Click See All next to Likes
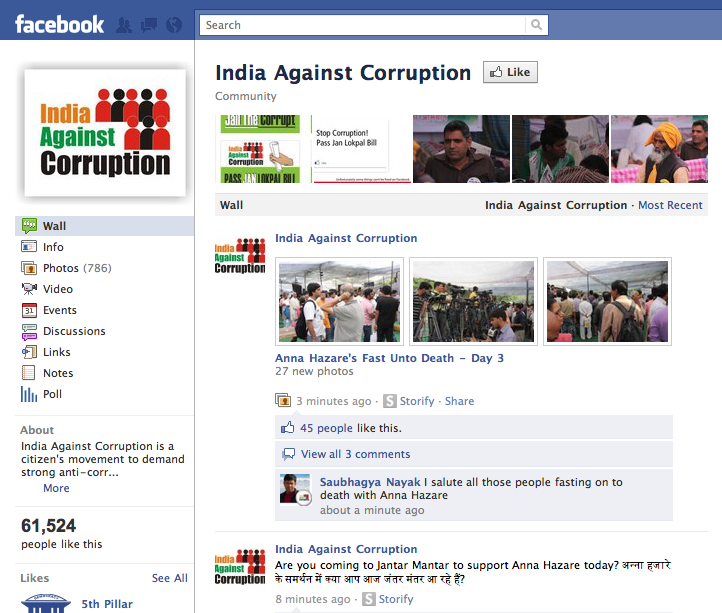722x613 pixels. point(169,578)
